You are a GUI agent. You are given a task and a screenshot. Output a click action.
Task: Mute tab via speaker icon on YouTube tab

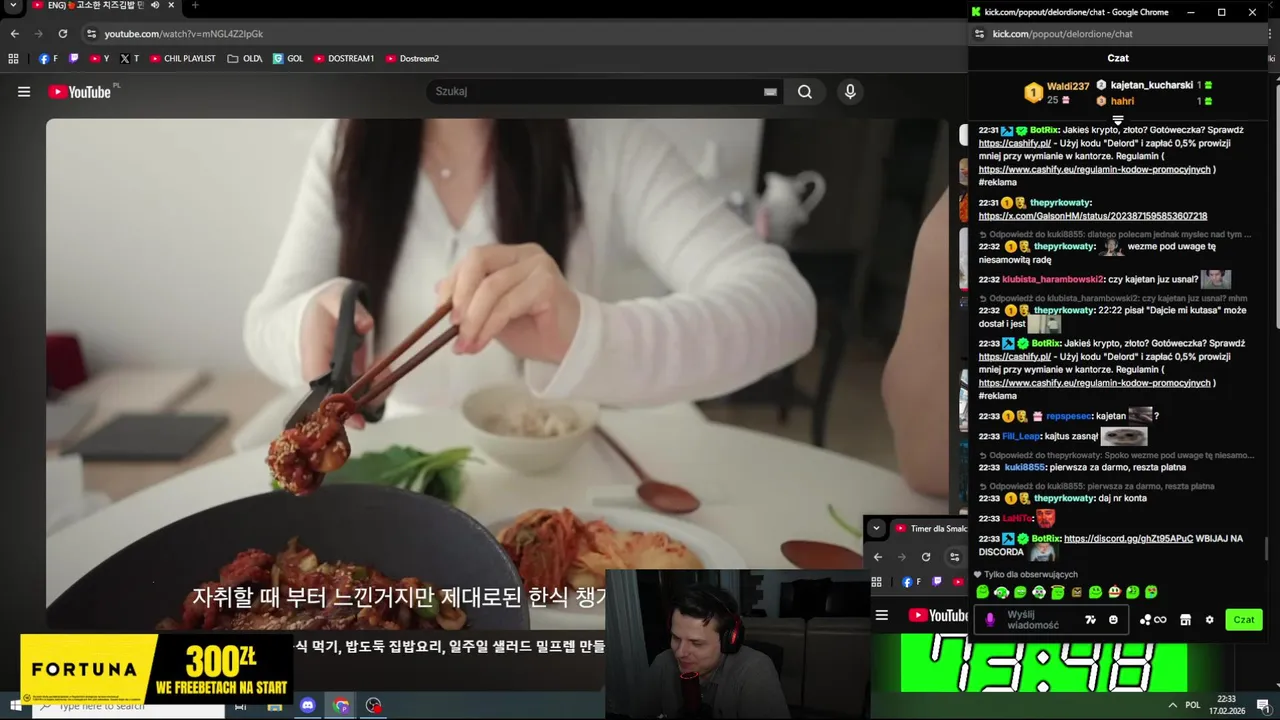tap(154, 6)
